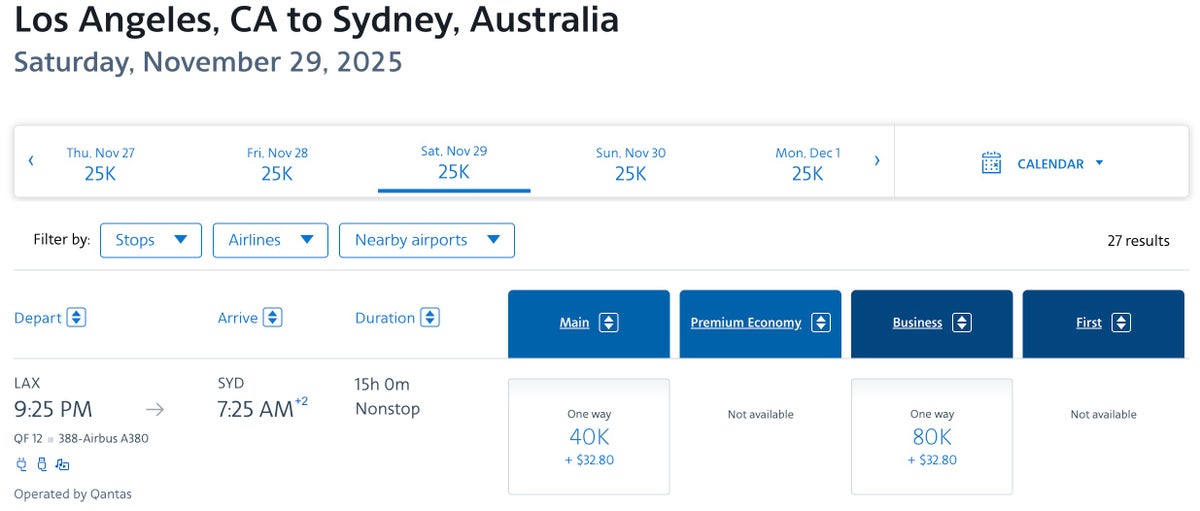This screenshot has width=1200, height=511.
Task: Select the Thu, Nov 27 date tab
Action: pyautogui.click(x=100, y=163)
